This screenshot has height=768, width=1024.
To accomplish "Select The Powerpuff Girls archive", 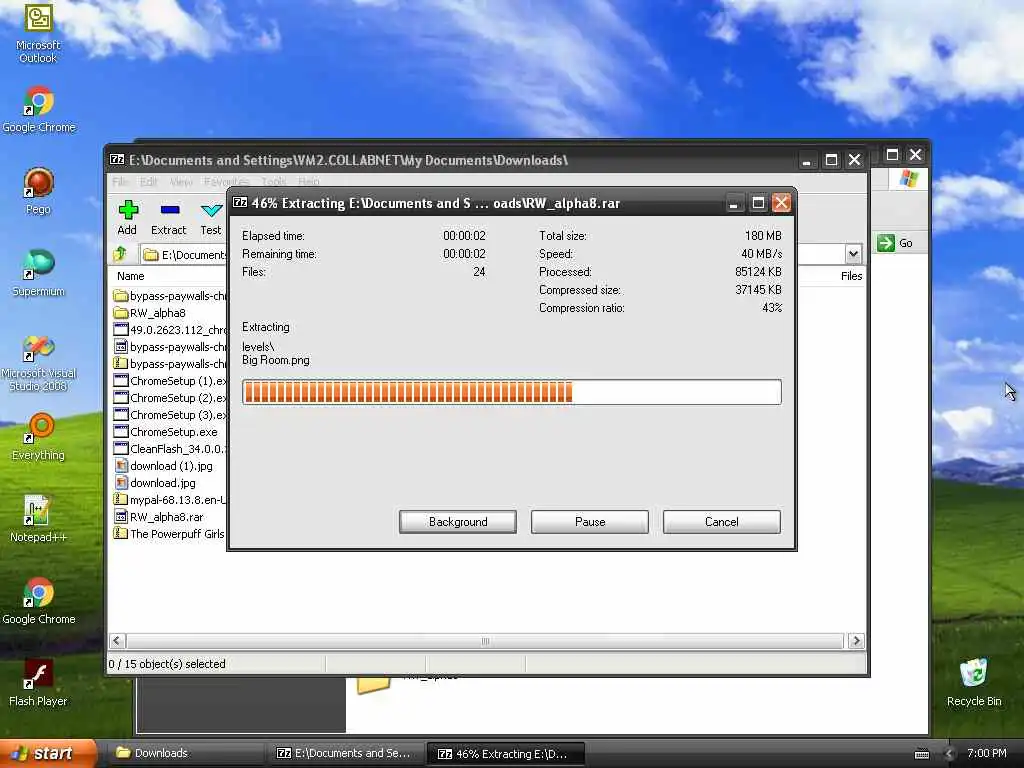I will [170, 534].
